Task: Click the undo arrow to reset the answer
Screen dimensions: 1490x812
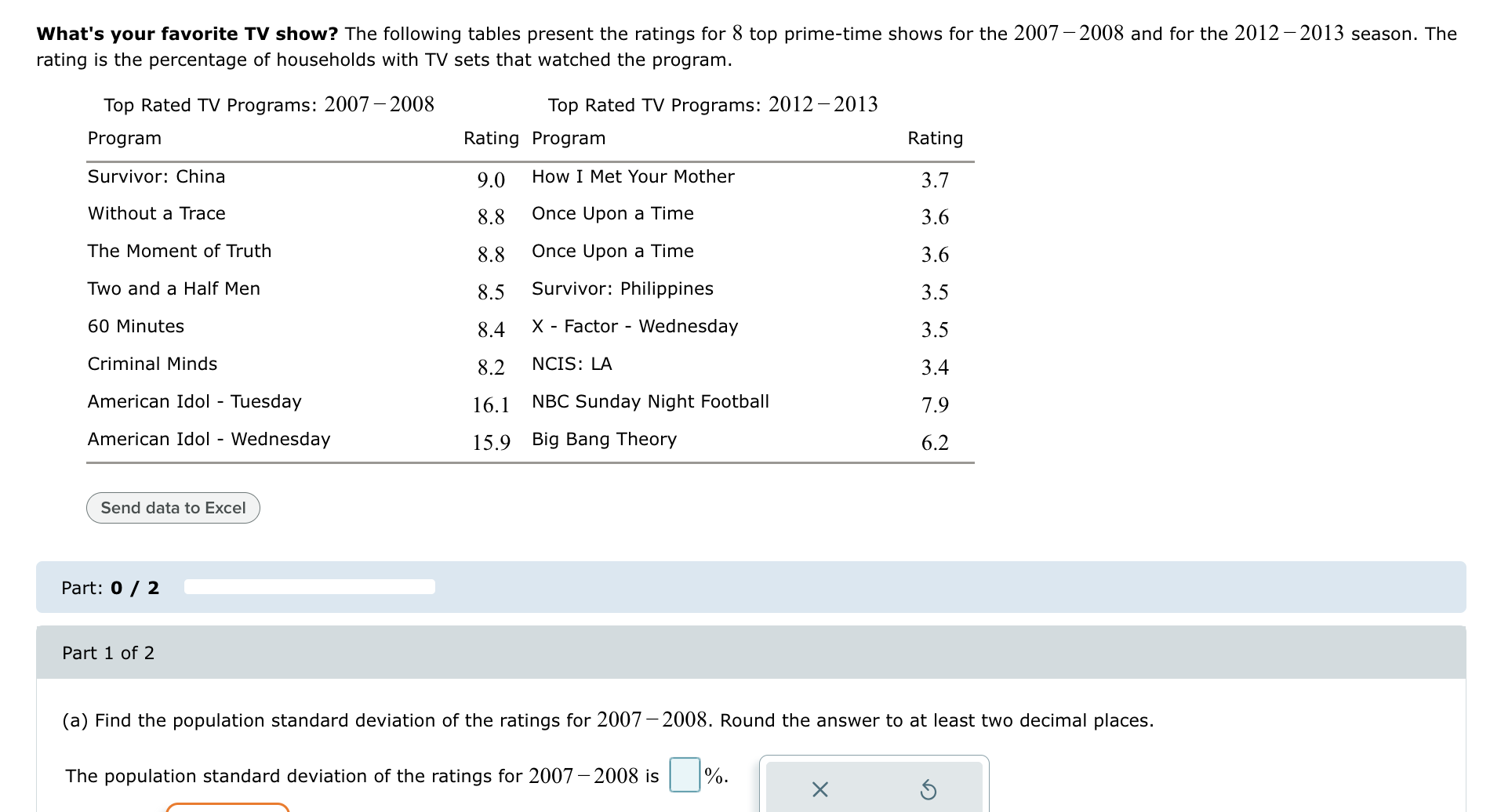Action: (929, 790)
